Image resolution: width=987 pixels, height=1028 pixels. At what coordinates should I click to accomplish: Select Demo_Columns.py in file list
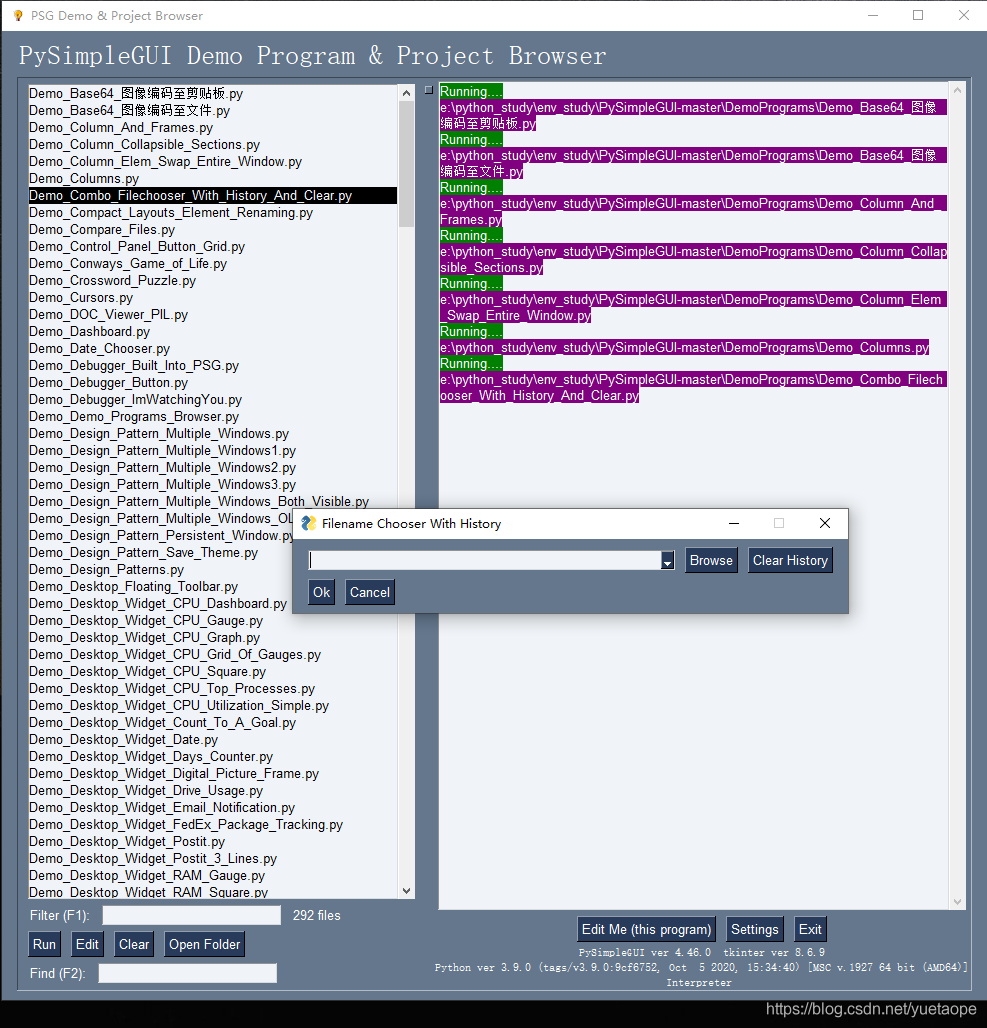coord(212,179)
